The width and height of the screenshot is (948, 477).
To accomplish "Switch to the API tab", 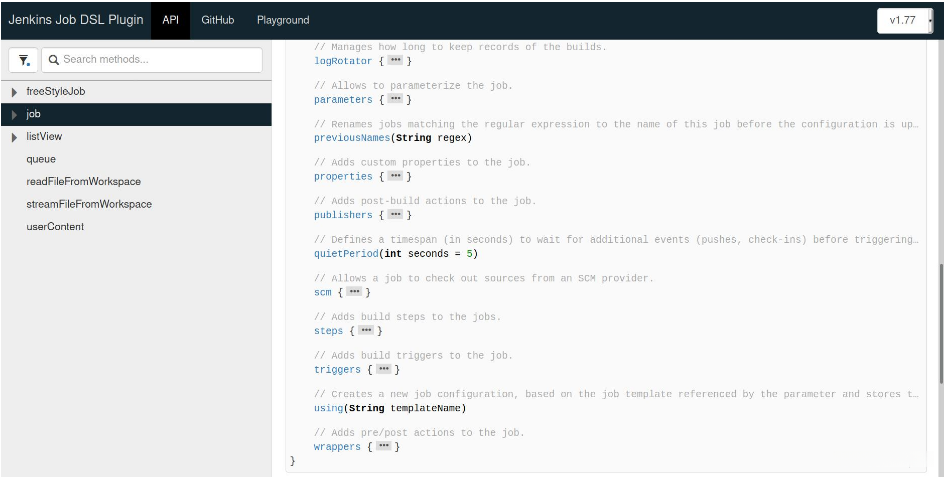I will tap(170, 20).
